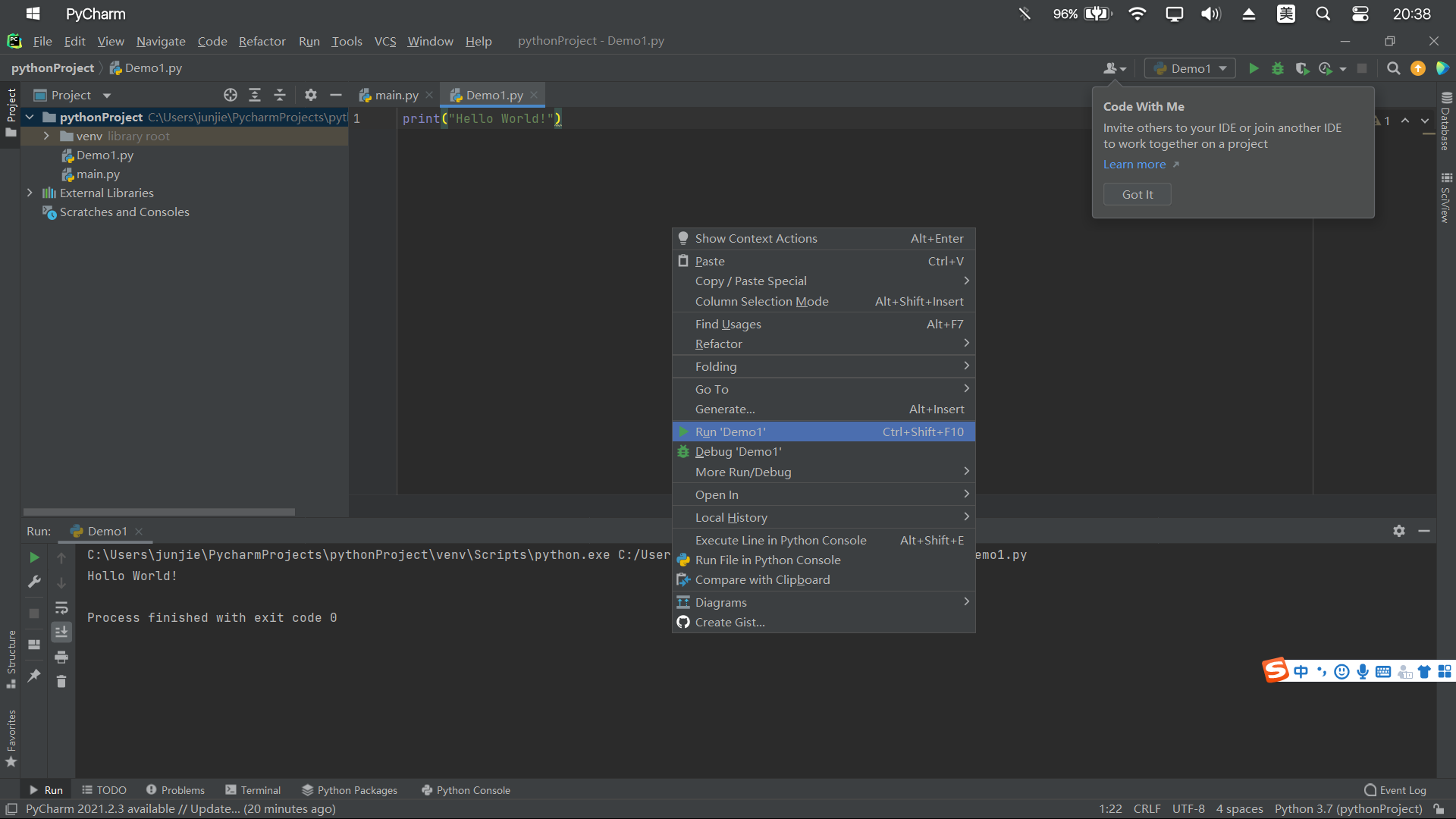Click the print icon in Run panel
The height and width of the screenshot is (819, 1456).
(x=61, y=657)
